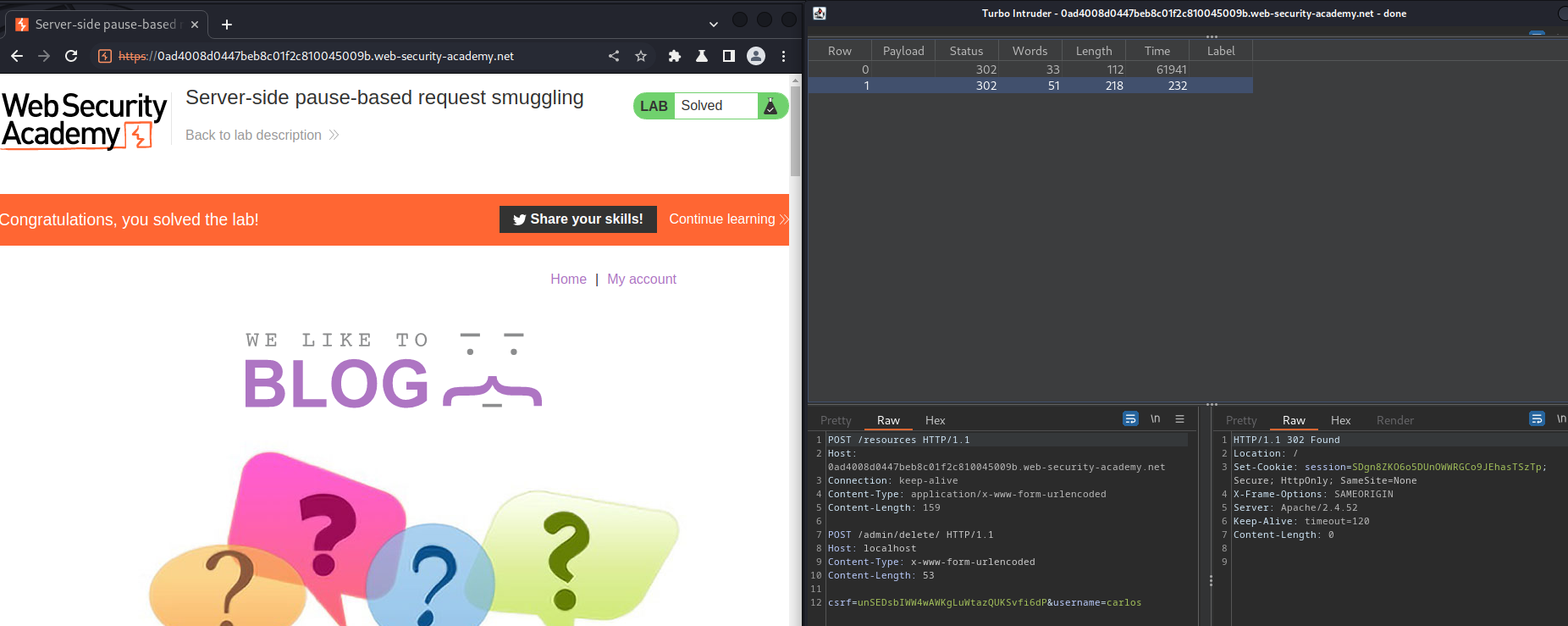Sort results by the Words column
Image resolution: width=1568 pixels, height=626 pixels.
pos(1030,51)
